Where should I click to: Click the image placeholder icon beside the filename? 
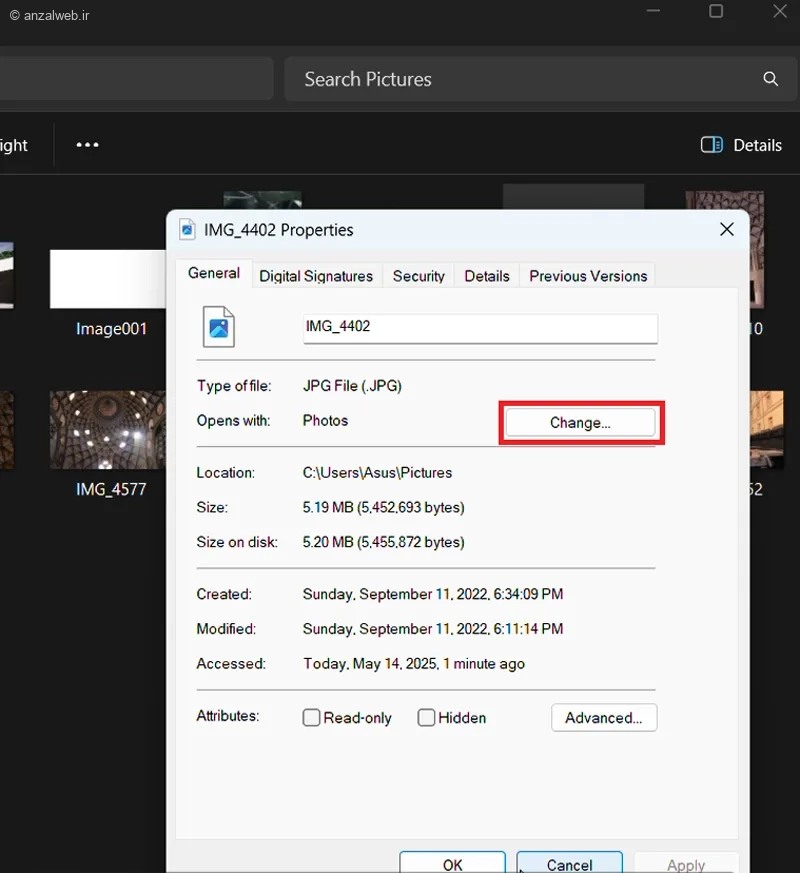tap(218, 327)
